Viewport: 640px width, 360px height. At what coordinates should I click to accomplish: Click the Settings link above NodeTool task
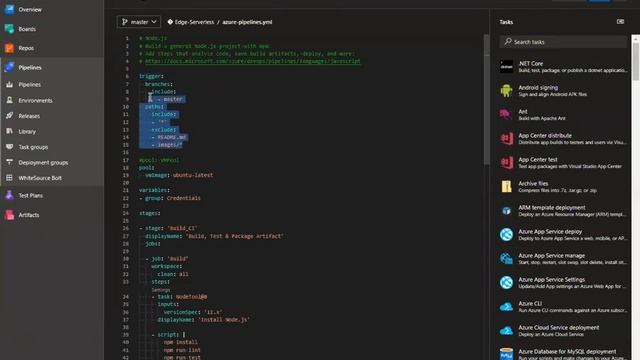click(x=160, y=290)
